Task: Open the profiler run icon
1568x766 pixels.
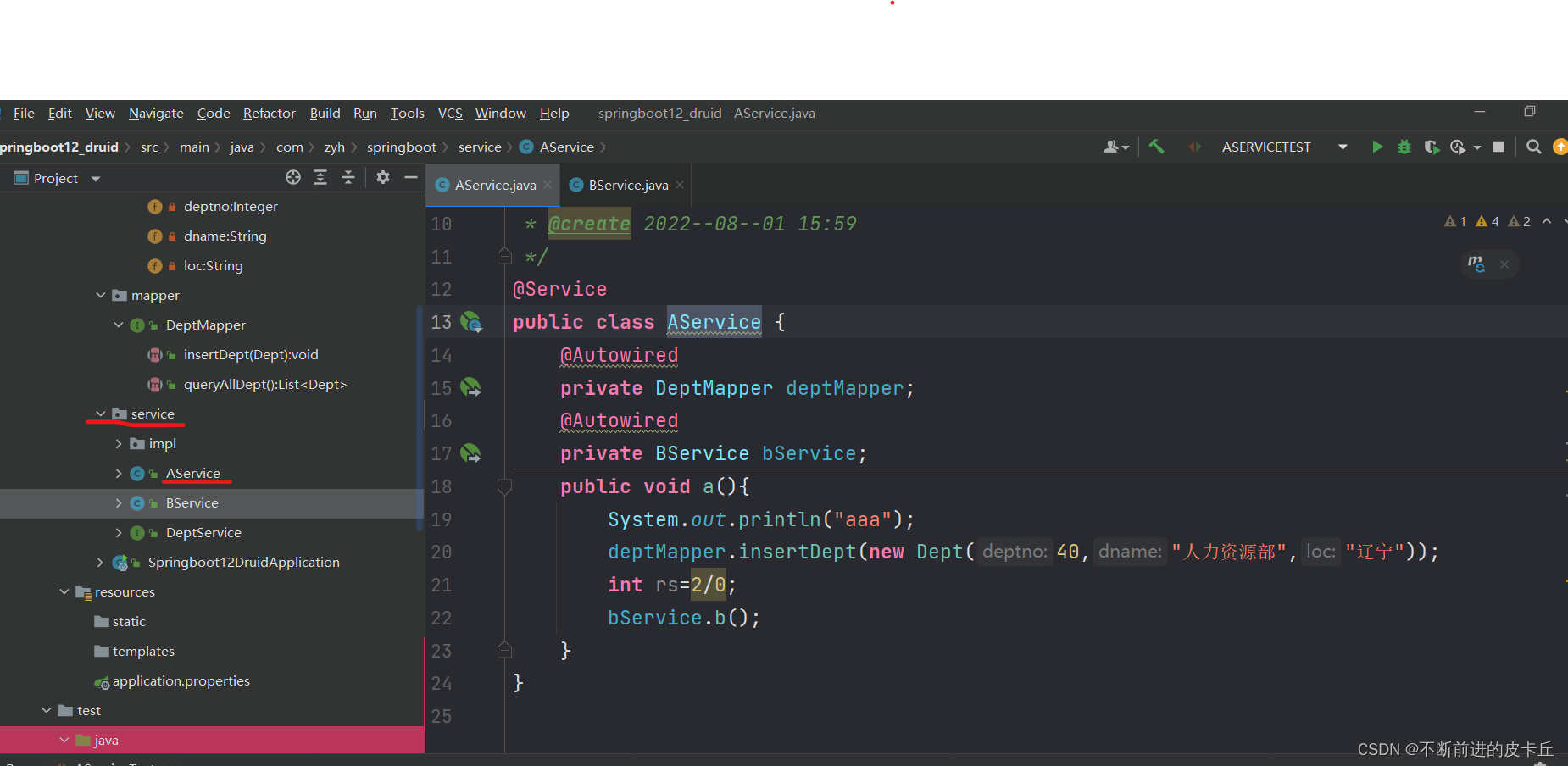Action: tap(1458, 147)
